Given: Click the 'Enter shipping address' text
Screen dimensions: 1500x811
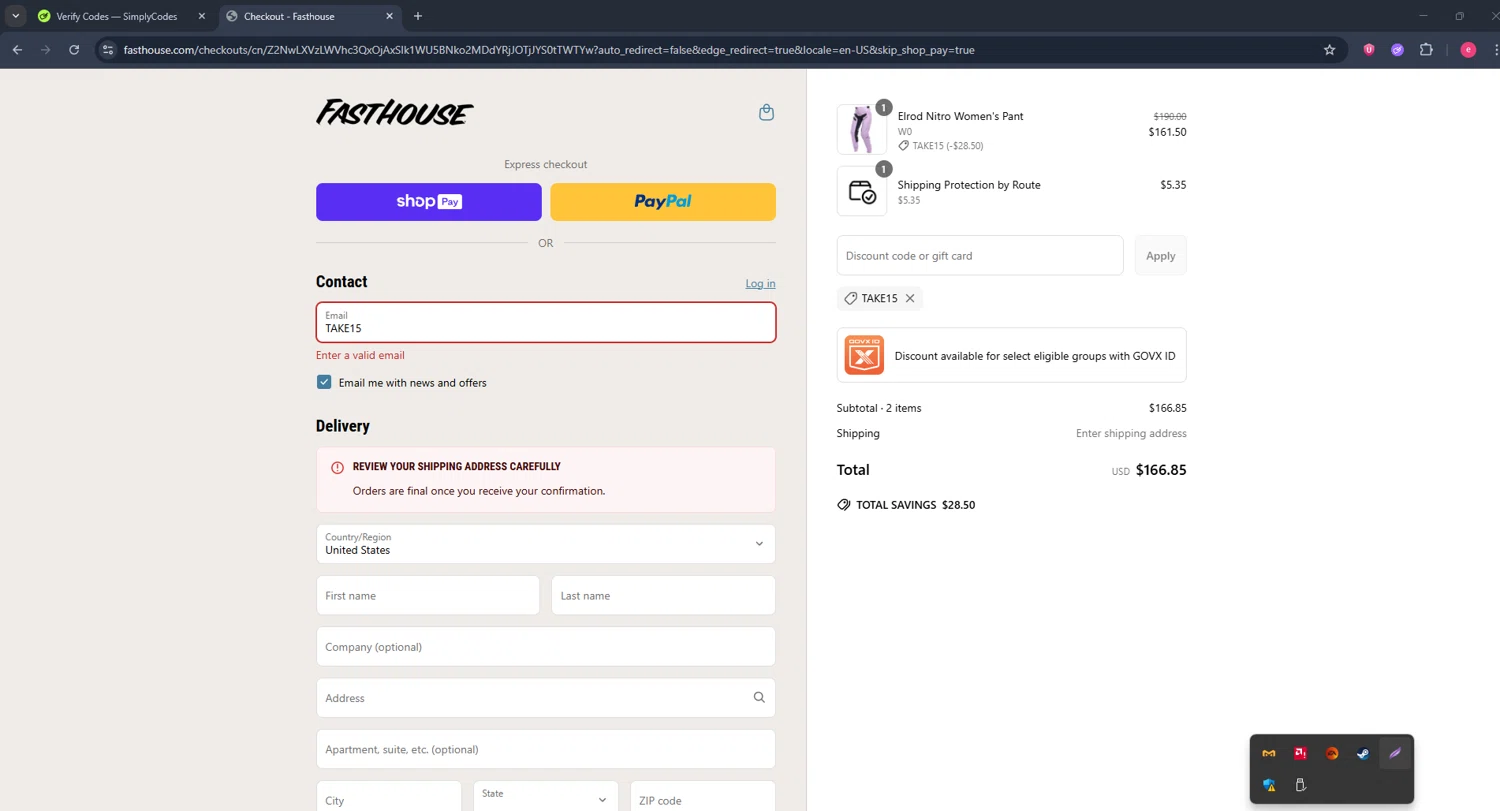Looking at the screenshot, I should [x=1131, y=434].
